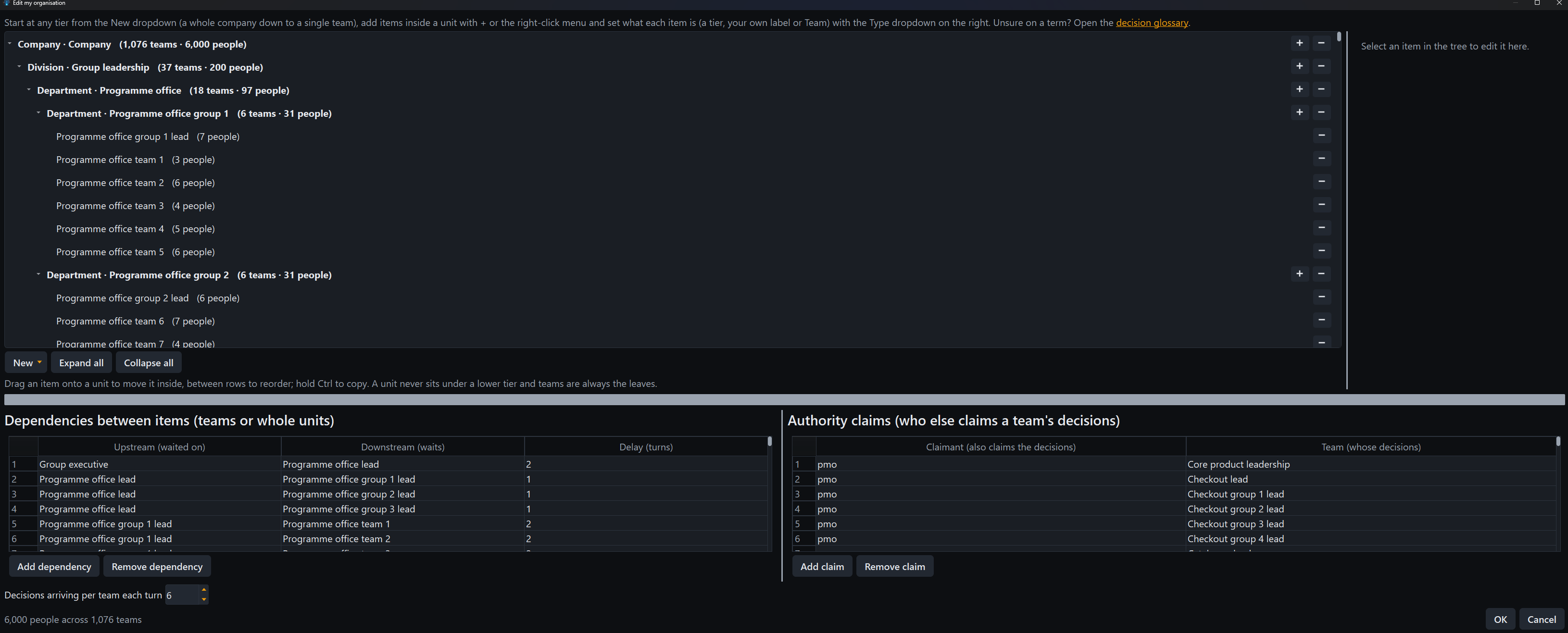Image resolution: width=1568 pixels, height=633 pixels.
Task: Increase decisions arriving per team value
Action: [204, 590]
